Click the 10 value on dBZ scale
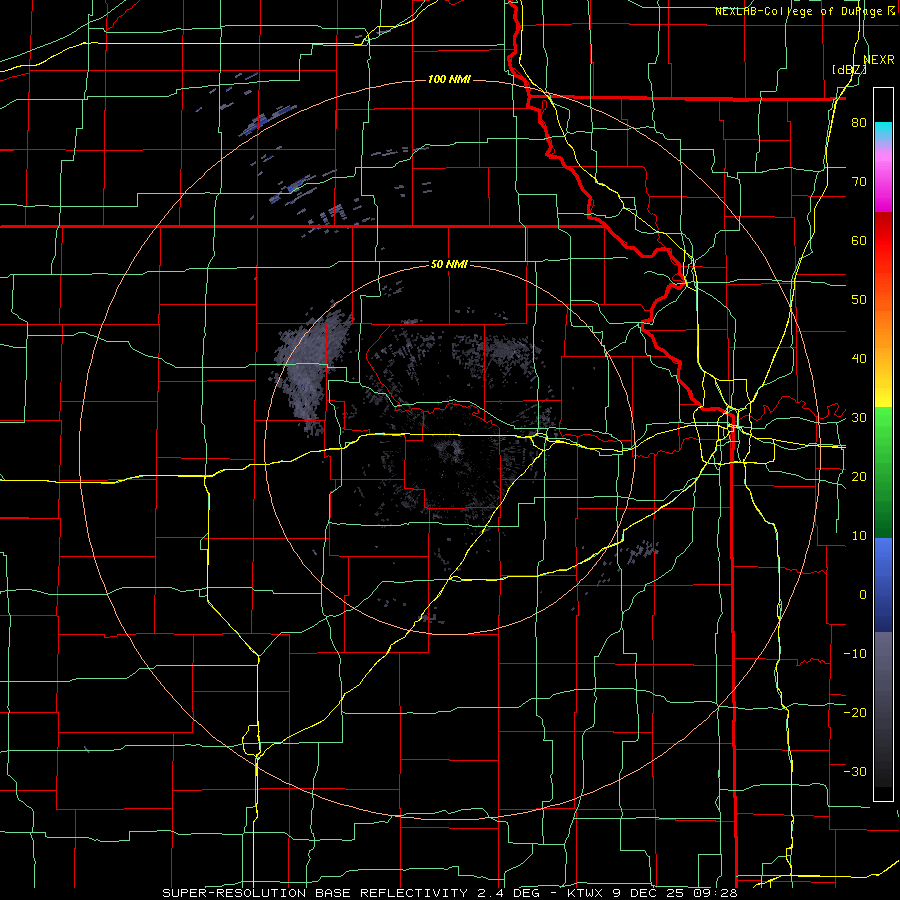 859,536
